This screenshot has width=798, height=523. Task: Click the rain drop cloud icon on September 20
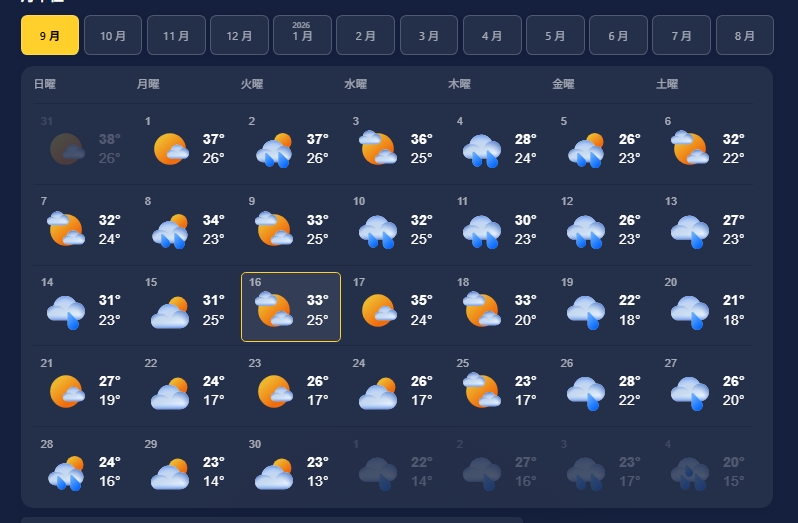[x=690, y=312]
